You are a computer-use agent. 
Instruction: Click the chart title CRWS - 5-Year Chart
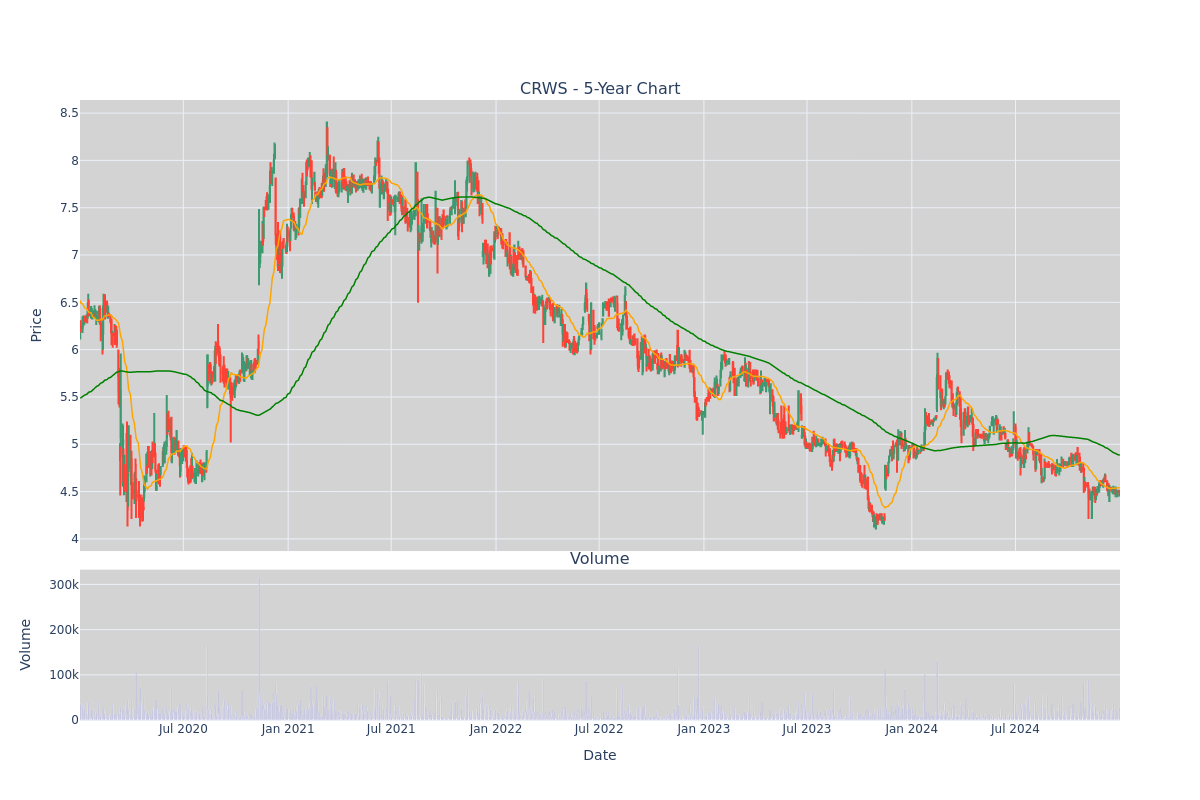click(600, 89)
